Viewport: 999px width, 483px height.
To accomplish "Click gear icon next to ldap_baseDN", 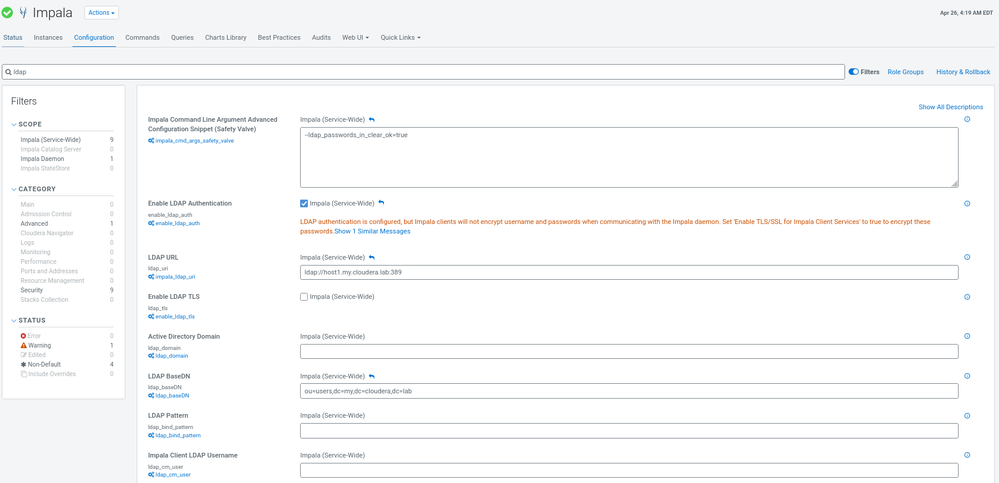I will tap(151, 396).
